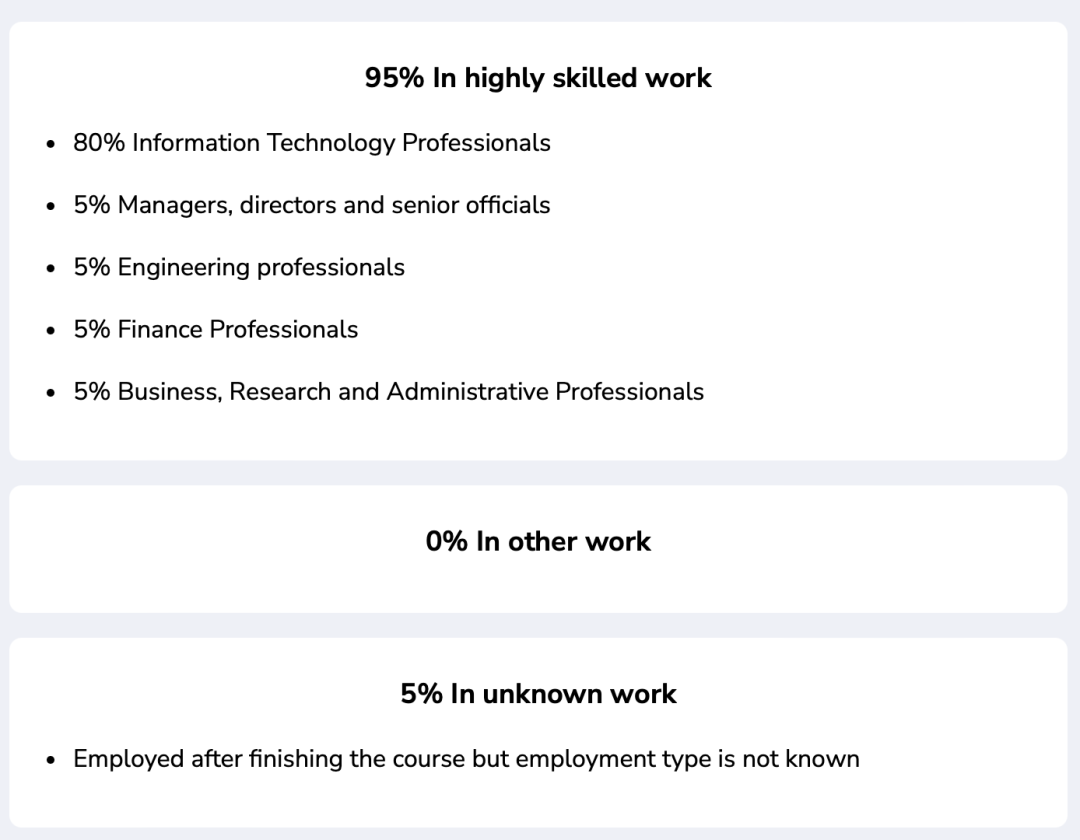Select the '5% Engineering professionals' line

239,267
